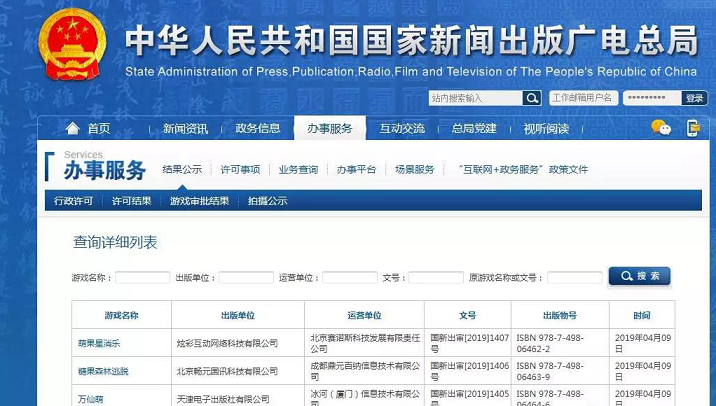Focus the 工作邮箱用户名 field

tap(583, 98)
